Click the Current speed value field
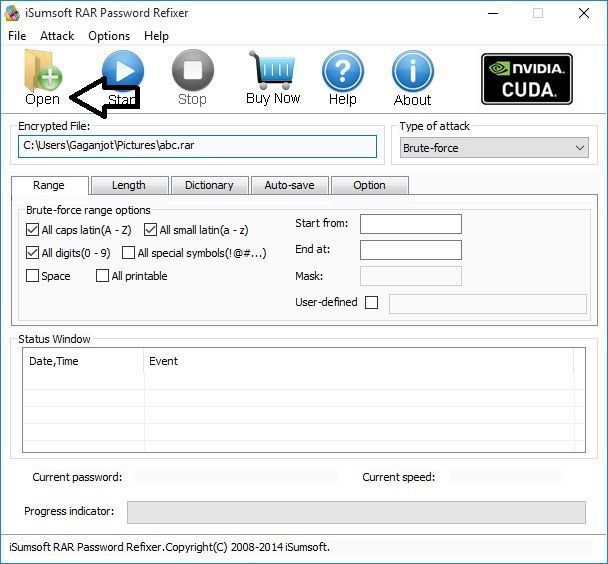Viewport: 608px width, 564px height. coord(505,477)
